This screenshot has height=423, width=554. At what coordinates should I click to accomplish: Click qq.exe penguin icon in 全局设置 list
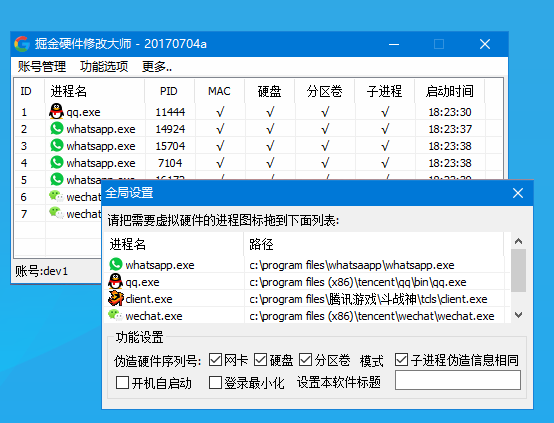(x=115, y=281)
